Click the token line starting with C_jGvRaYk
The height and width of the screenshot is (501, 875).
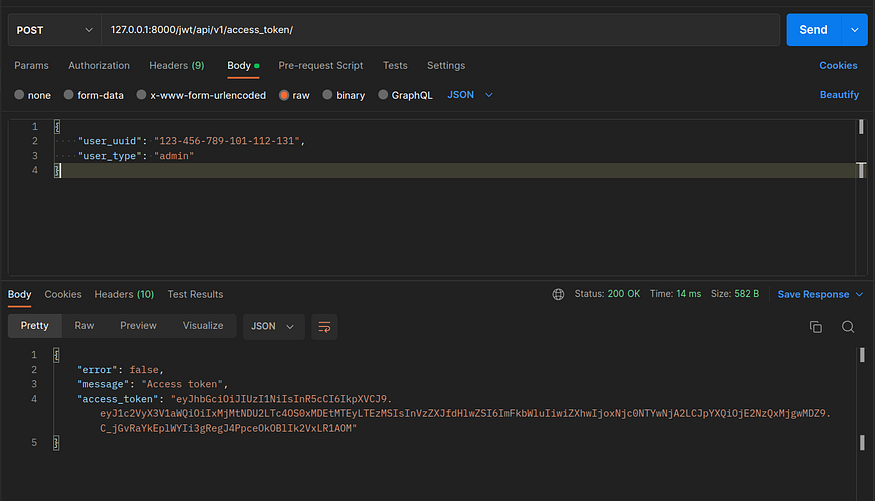228,428
